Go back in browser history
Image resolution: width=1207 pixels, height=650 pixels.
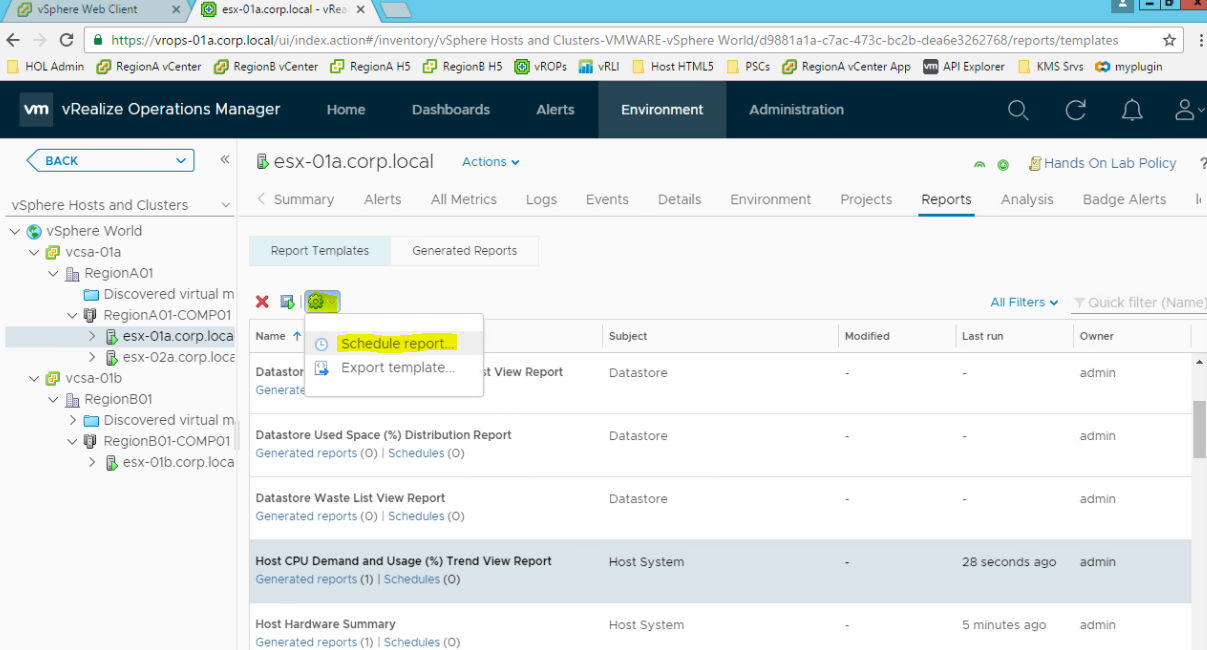13,41
